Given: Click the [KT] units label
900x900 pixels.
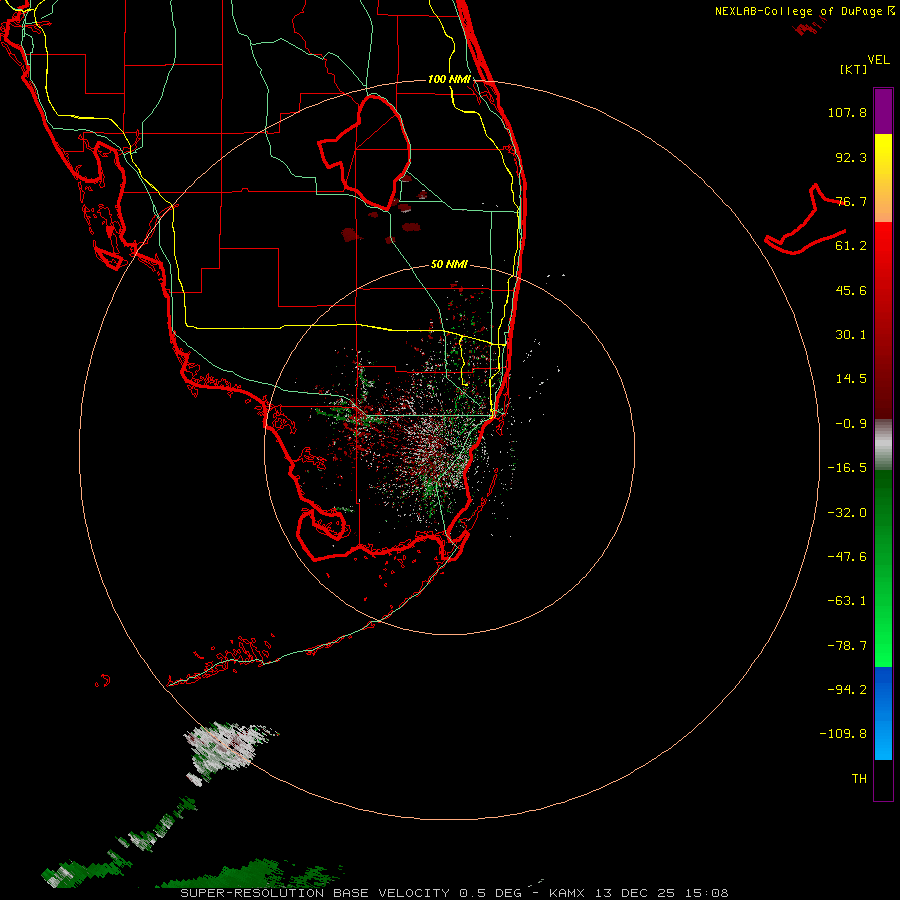Looking at the screenshot, I should click(x=854, y=69).
